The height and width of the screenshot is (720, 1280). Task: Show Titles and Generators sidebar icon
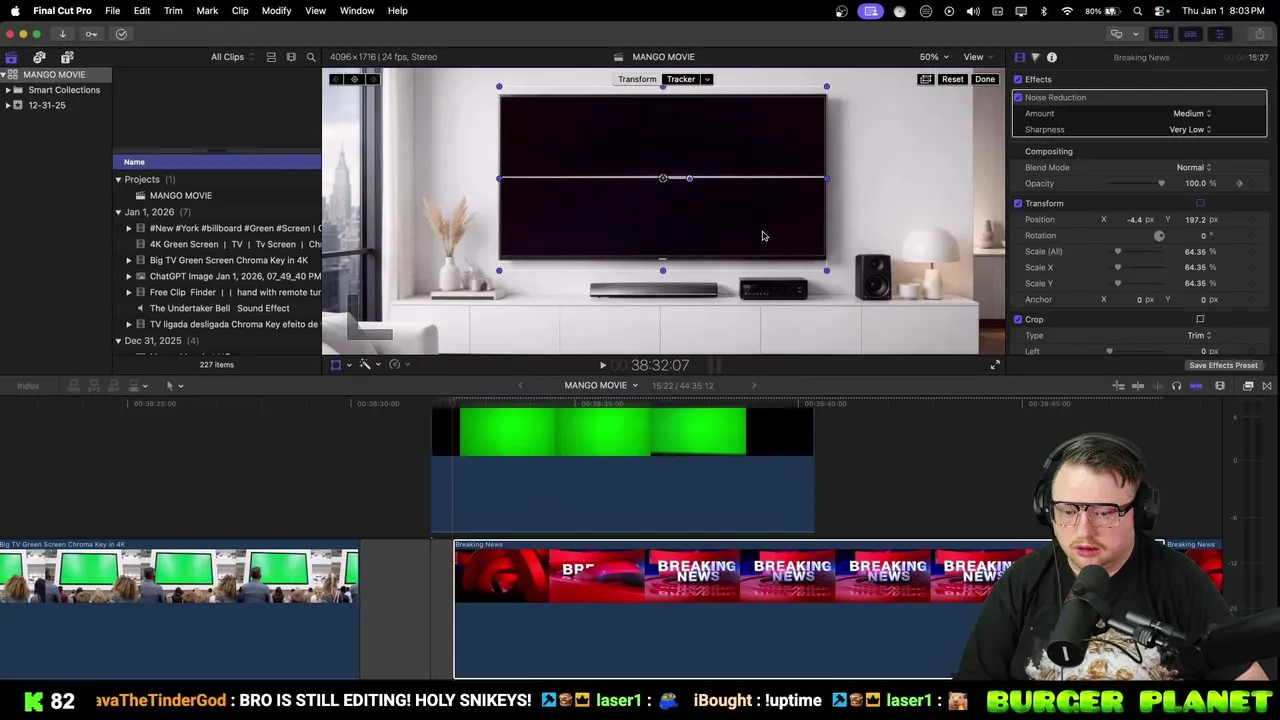67,57
